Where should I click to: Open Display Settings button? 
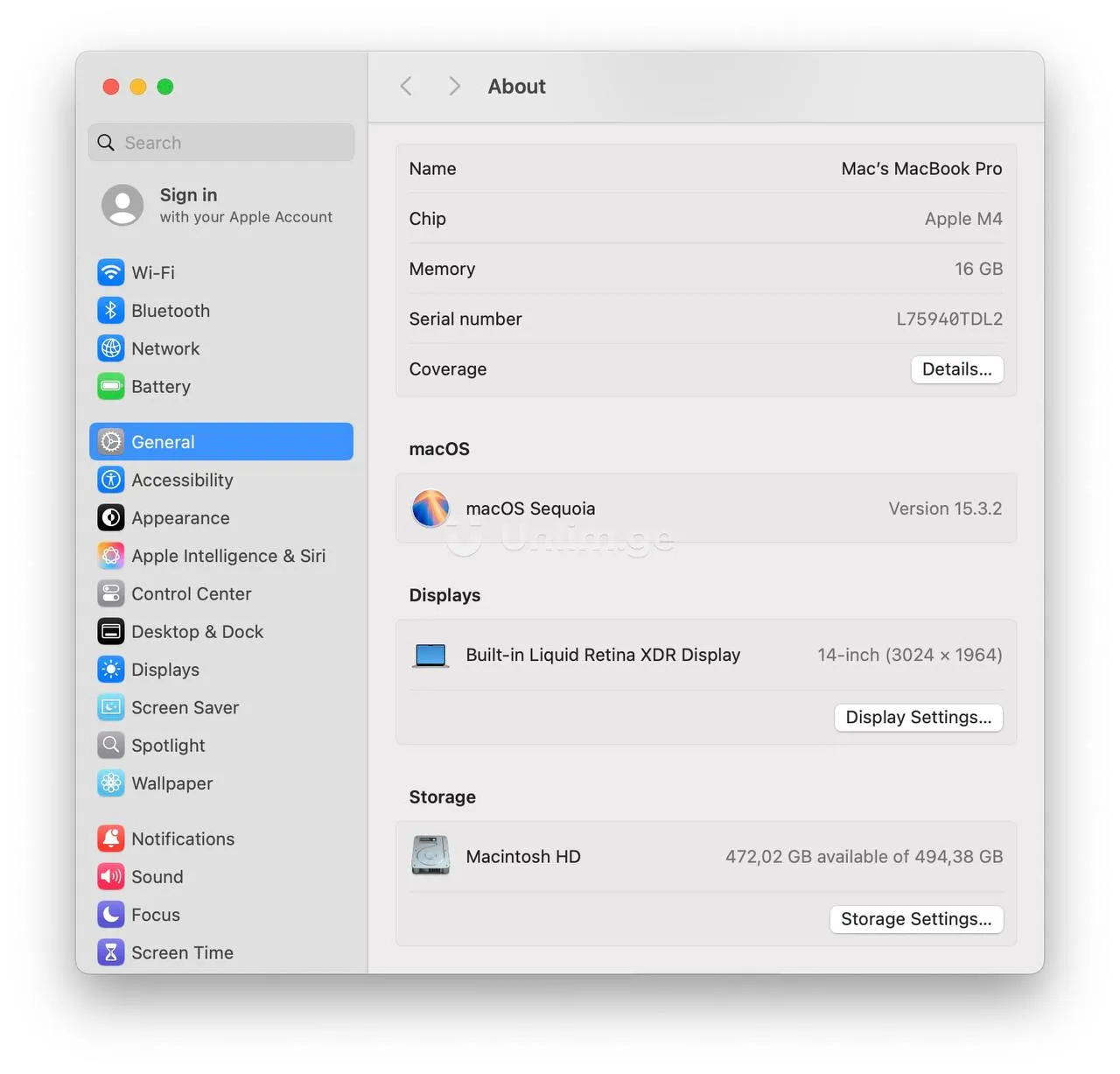[x=918, y=718]
